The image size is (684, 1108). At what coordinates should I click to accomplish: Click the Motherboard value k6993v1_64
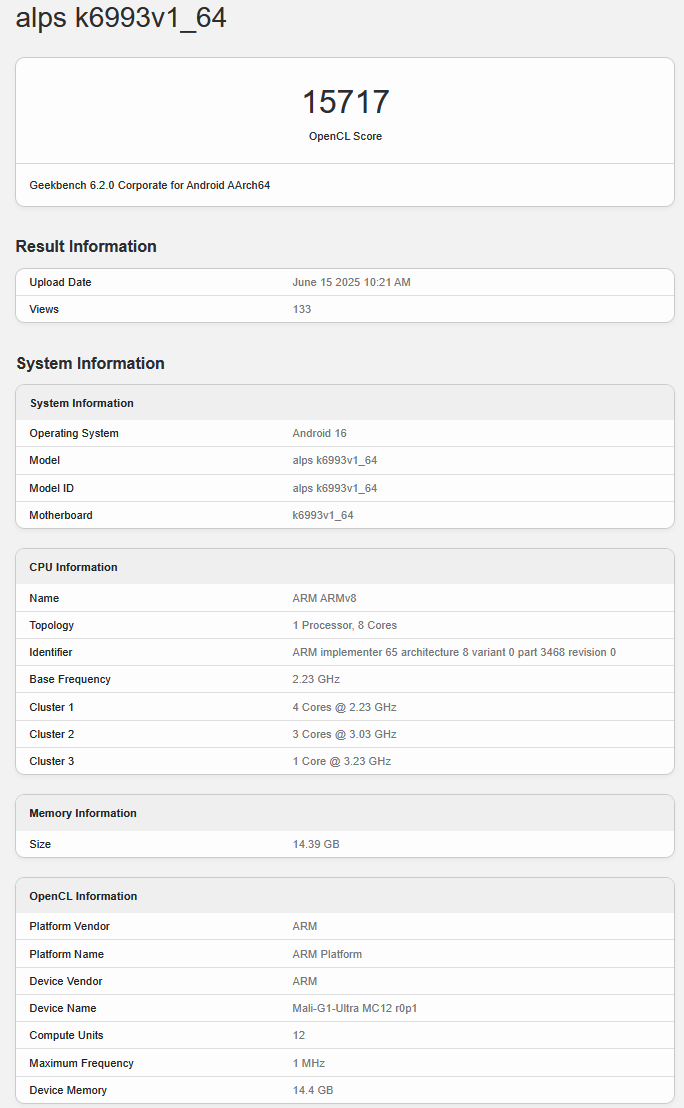(x=322, y=515)
